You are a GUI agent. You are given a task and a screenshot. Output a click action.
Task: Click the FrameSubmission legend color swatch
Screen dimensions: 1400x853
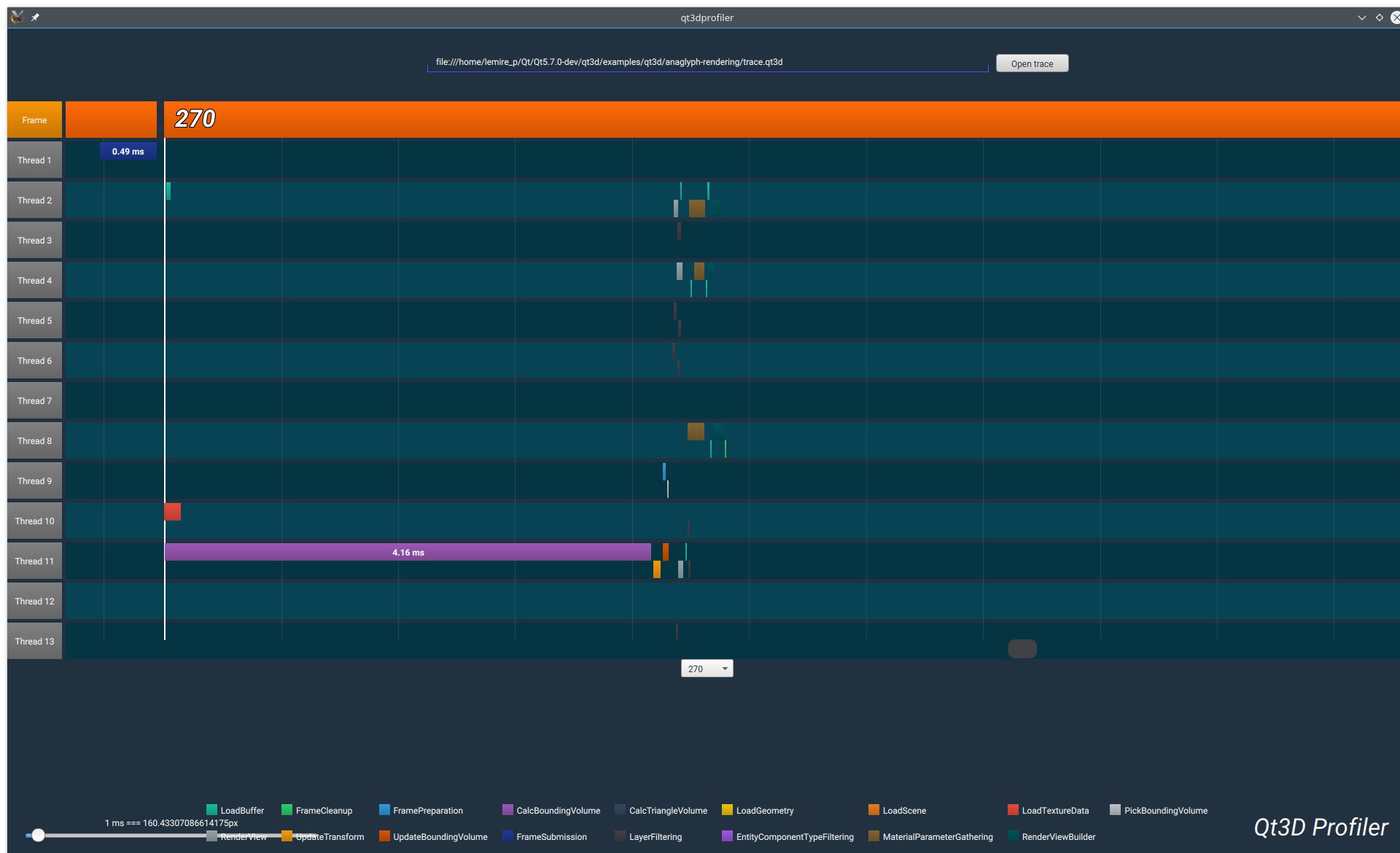tap(507, 836)
